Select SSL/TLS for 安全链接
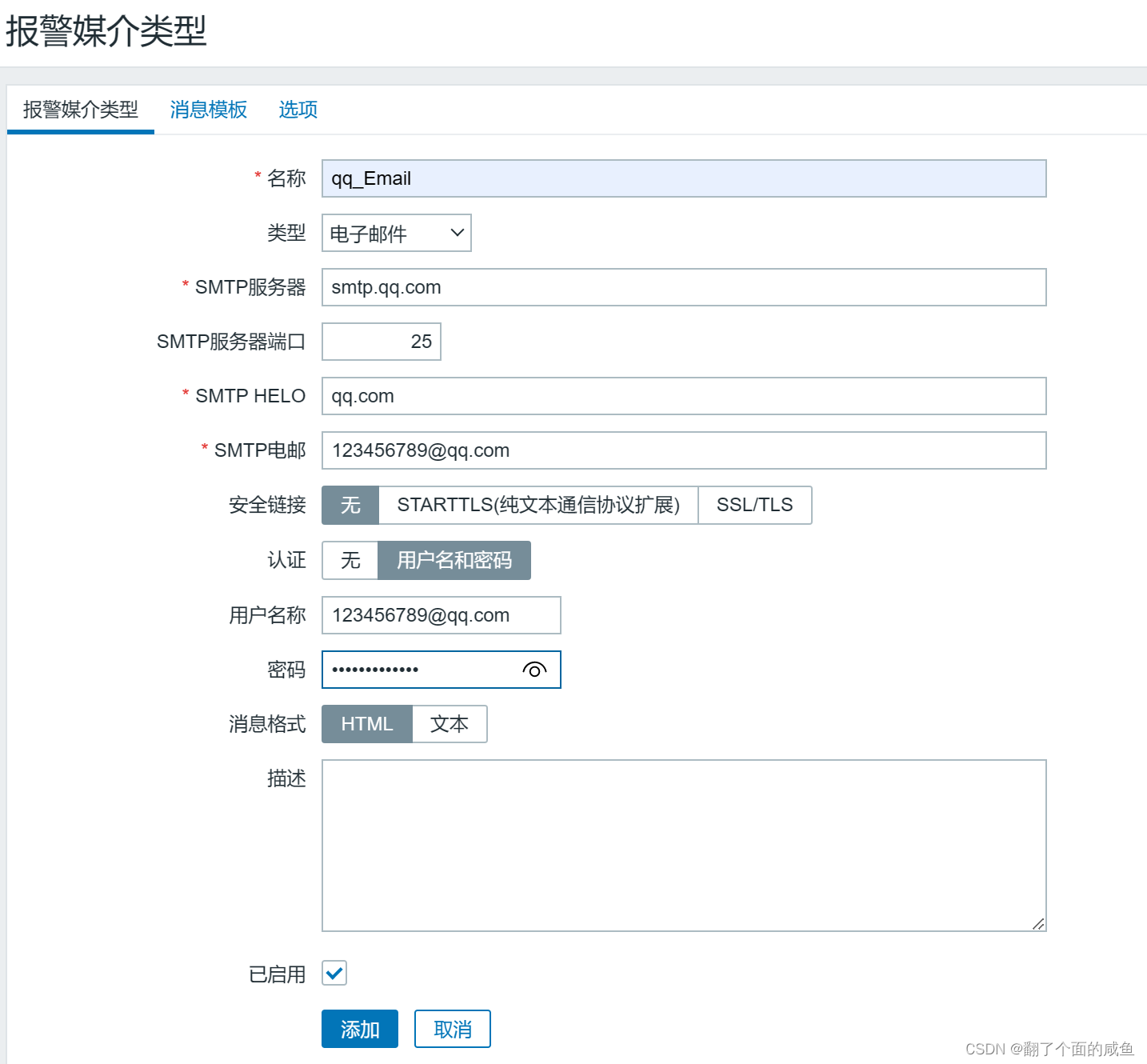 pyautogui.click(x=754, y=505)
